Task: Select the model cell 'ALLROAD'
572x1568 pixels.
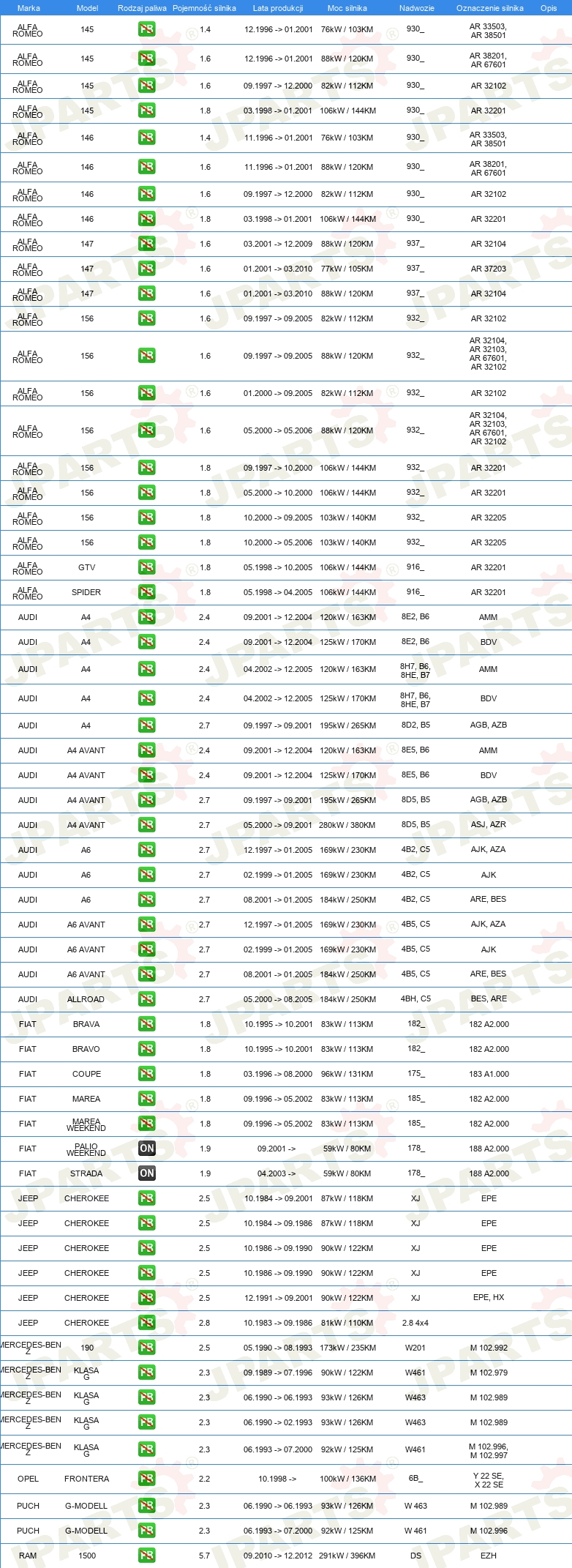Action: click(86, 999)
